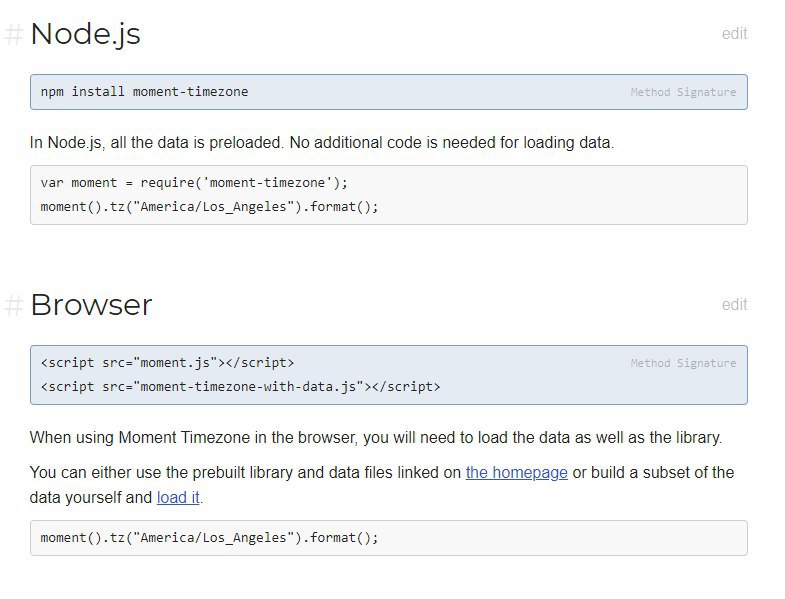The height and width of the screenshot is (599, 785).
Task: Click the npm install moment-timezone code box
Action: (x=388, y=92)
